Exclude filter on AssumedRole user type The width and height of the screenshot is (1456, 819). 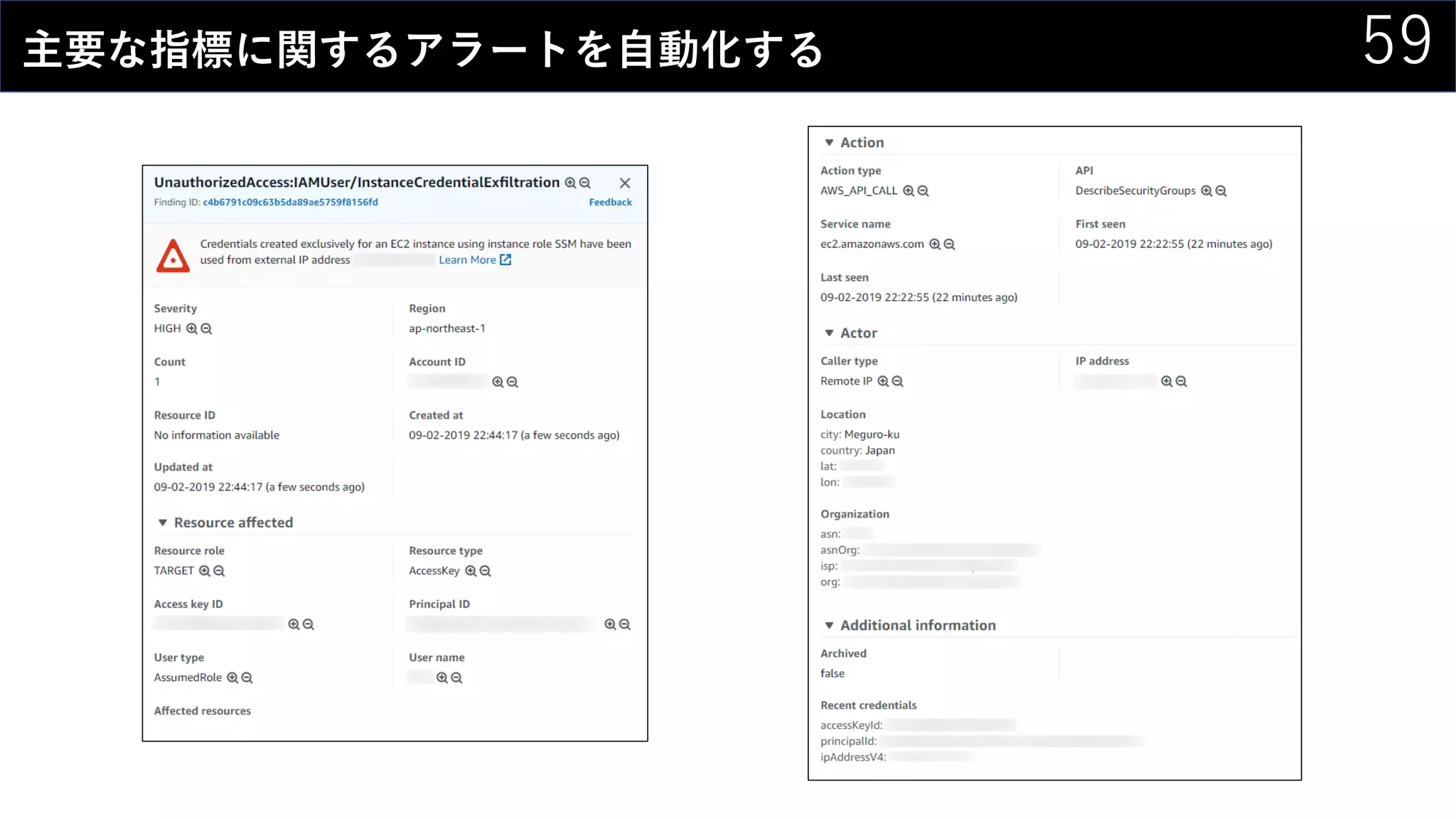247,678
